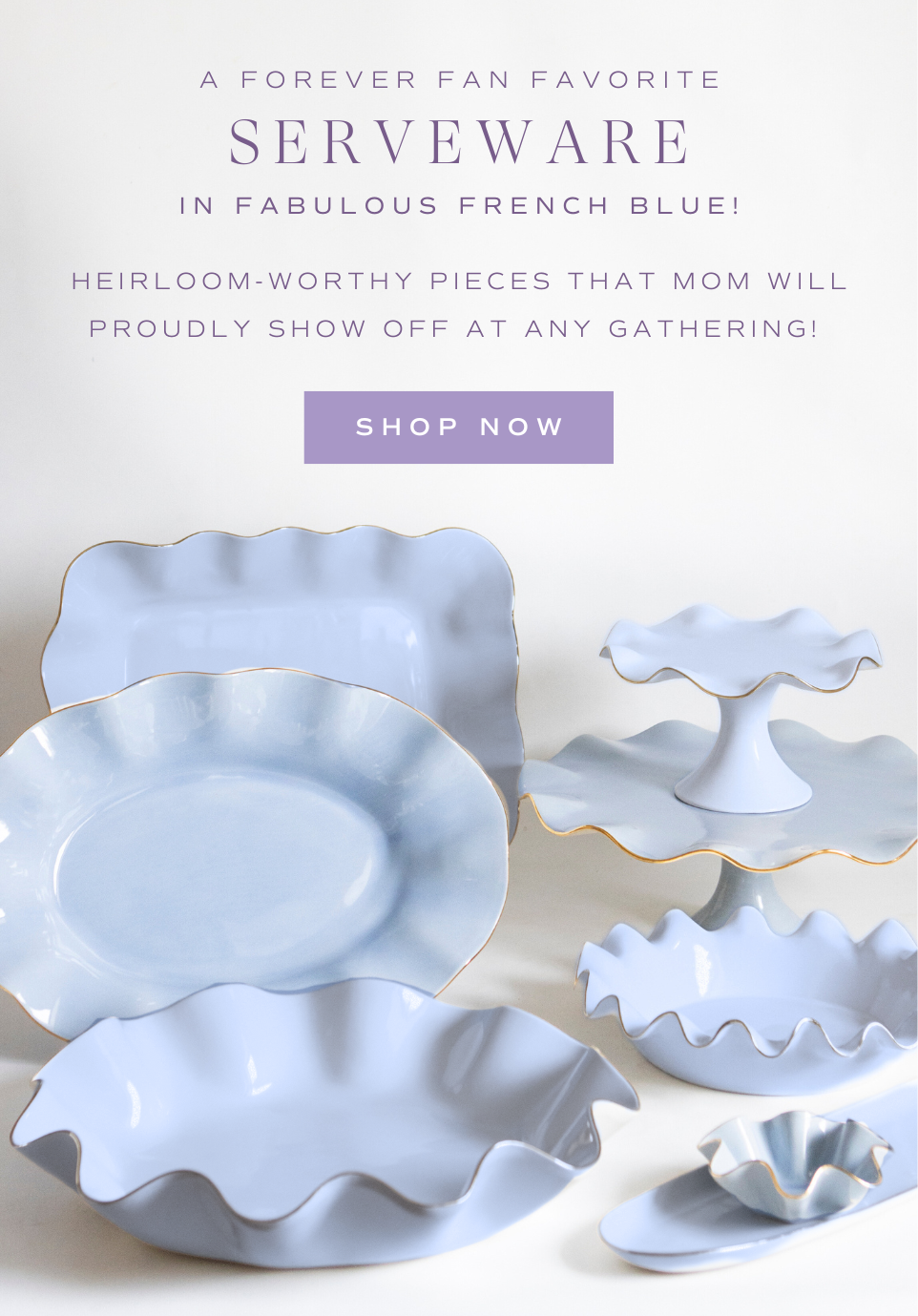918x1316 pixels.
Task: Click the tiny ruffle dip bowl
Action: [x=794, y=1164]
